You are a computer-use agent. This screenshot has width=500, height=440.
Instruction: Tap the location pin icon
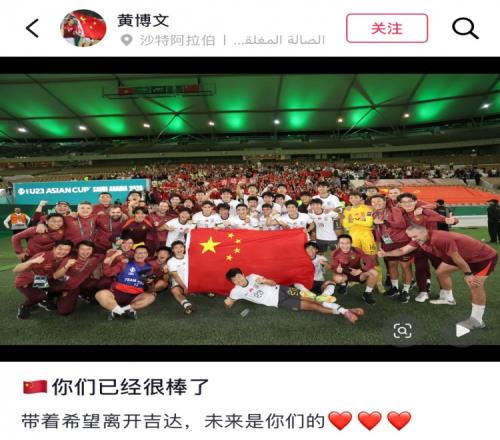coord(126,40)
